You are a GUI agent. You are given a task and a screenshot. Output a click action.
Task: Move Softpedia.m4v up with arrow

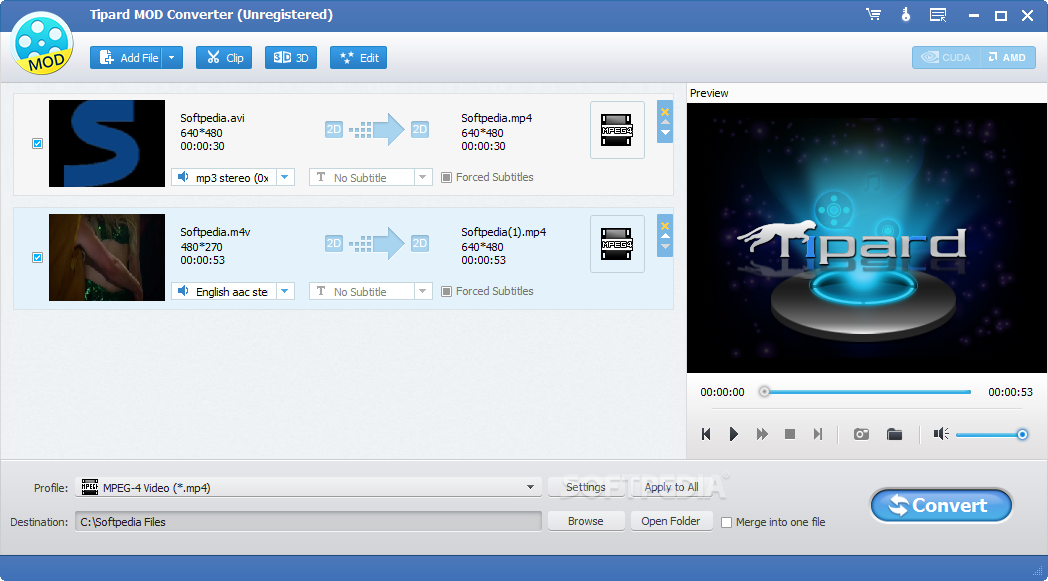click(665, 236)
